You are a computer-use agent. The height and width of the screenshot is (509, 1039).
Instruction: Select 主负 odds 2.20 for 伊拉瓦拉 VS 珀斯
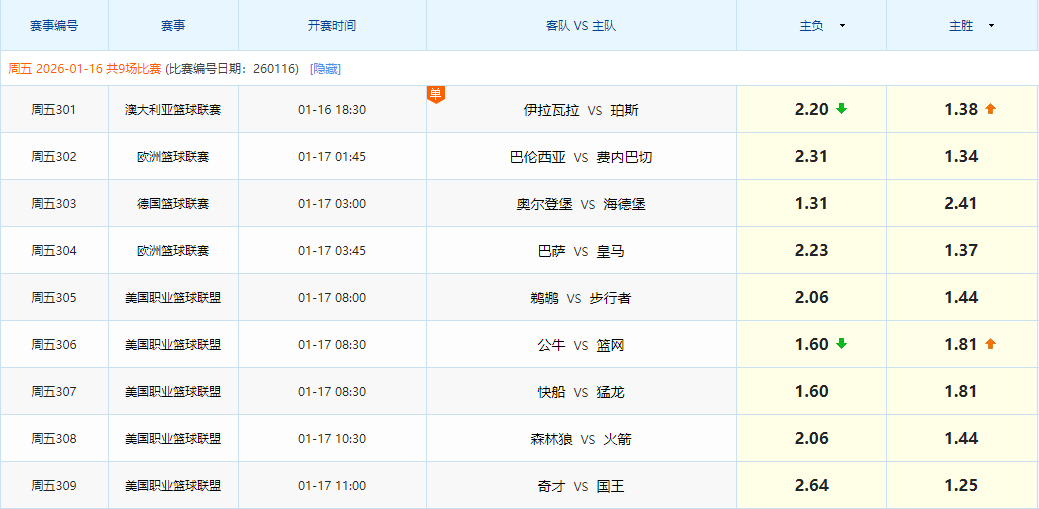812,109
